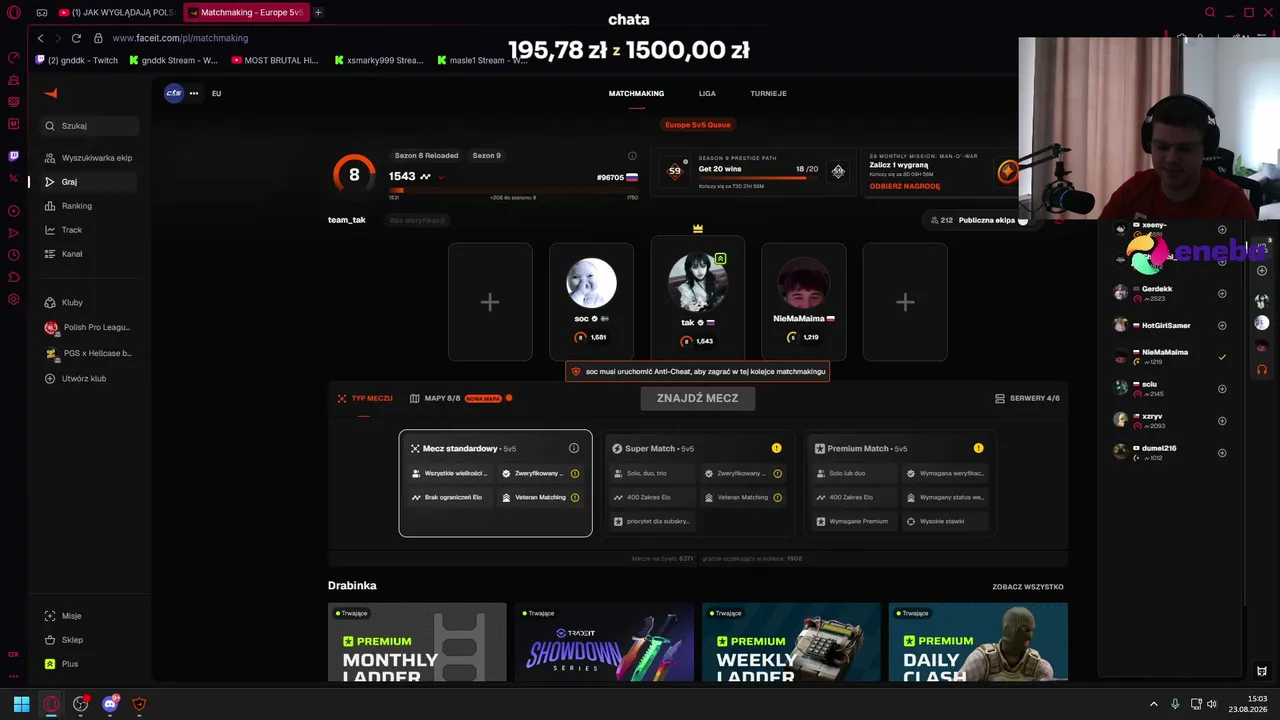Open the Polish Pro League club
Viewport: 1280px width, 720px height.
click(x=89, y=327)
